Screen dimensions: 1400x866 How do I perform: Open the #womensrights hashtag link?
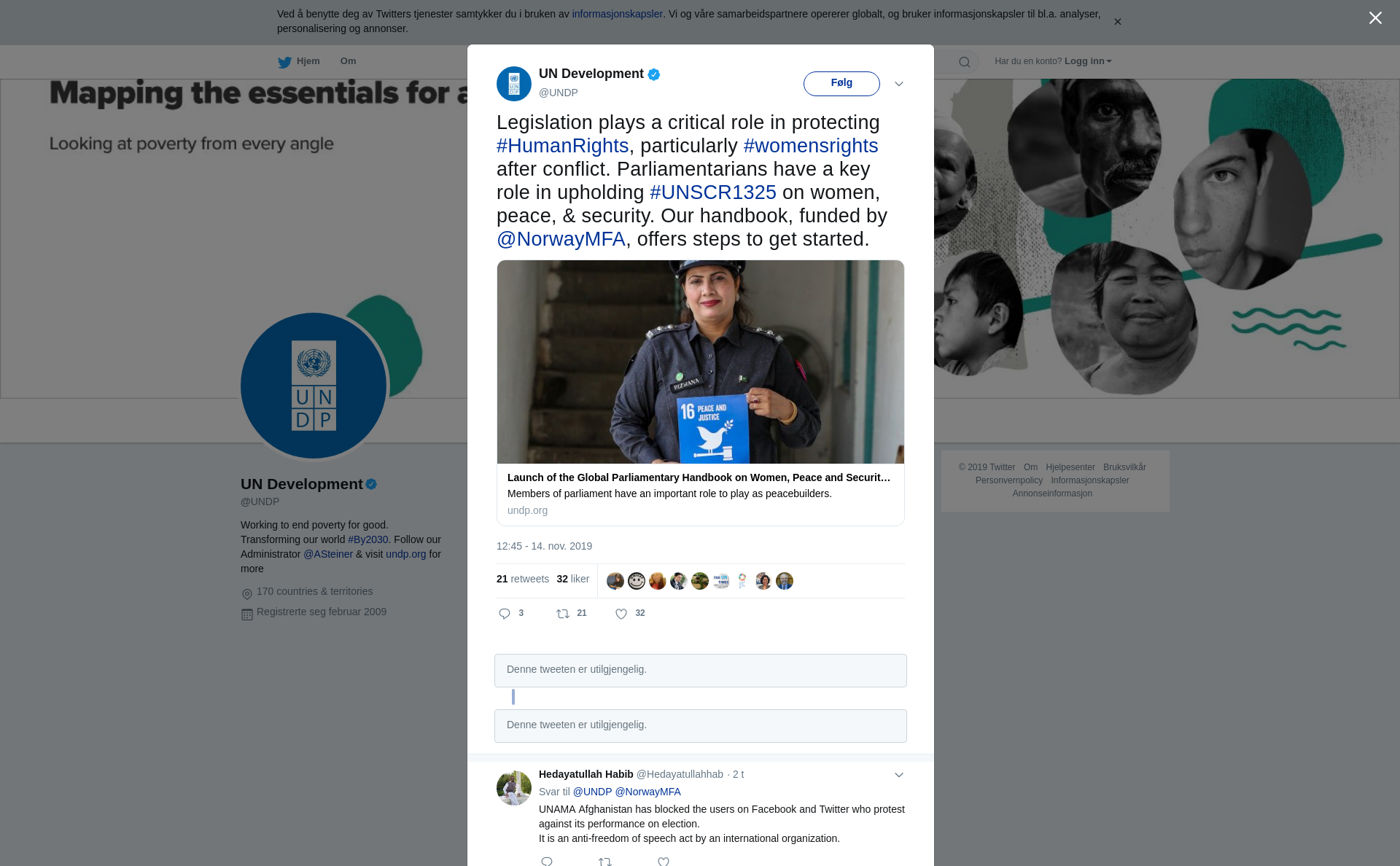coord(810,146)
